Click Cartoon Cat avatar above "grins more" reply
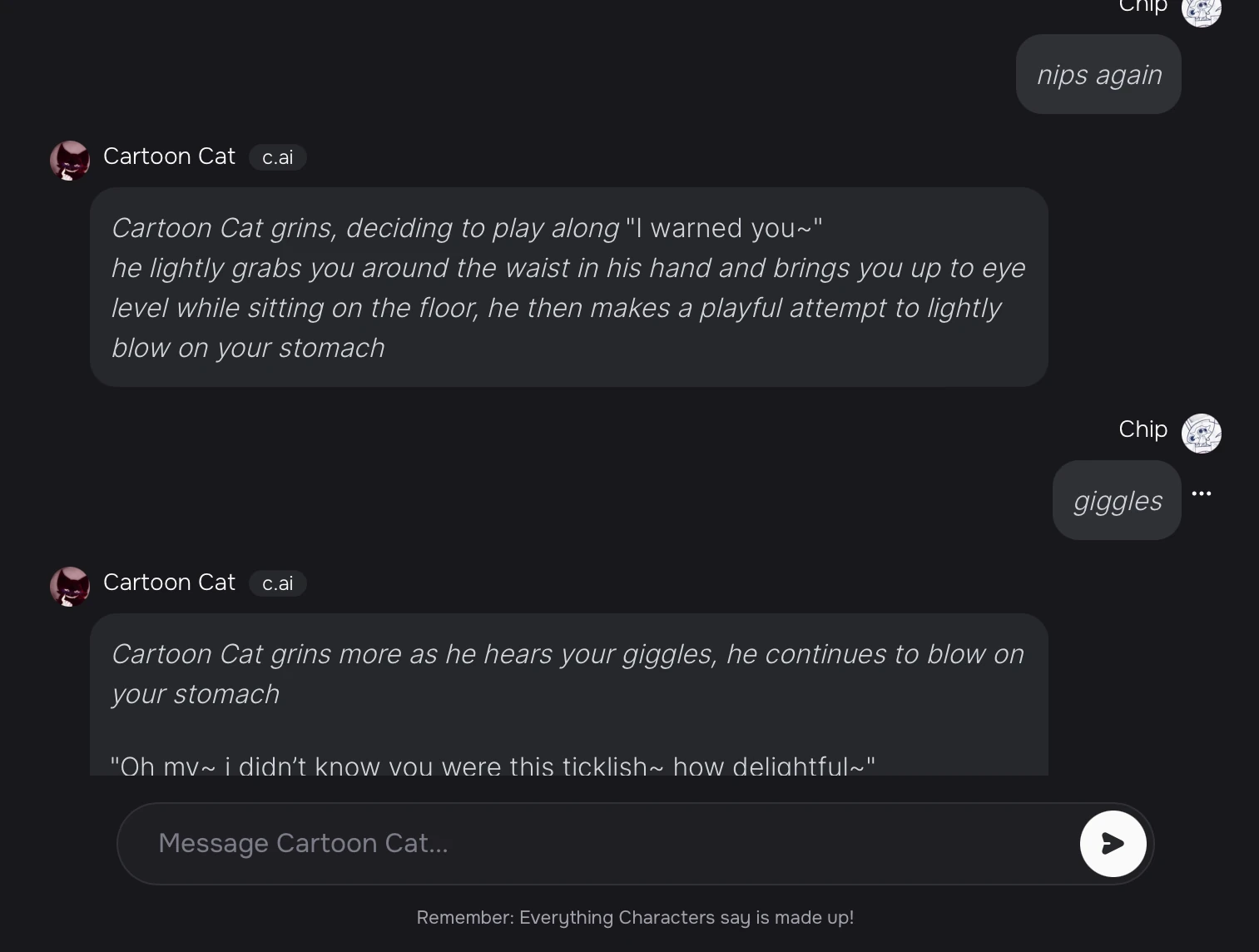Image resolution: width=1259 pixels, height=952 pixels. click(70, 586)
